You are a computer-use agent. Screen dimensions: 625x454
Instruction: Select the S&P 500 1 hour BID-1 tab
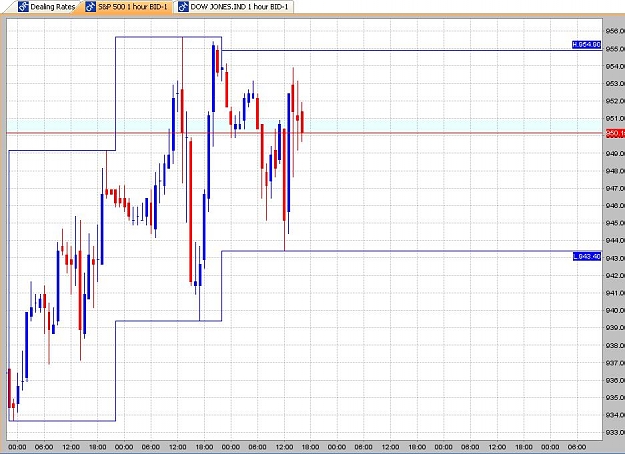128,7
